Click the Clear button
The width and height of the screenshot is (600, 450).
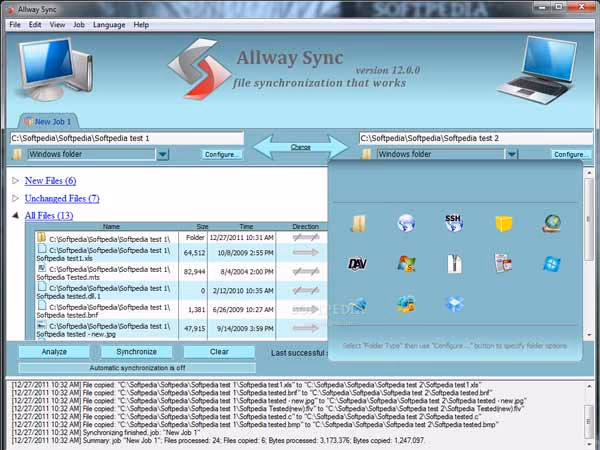point(219,352)
